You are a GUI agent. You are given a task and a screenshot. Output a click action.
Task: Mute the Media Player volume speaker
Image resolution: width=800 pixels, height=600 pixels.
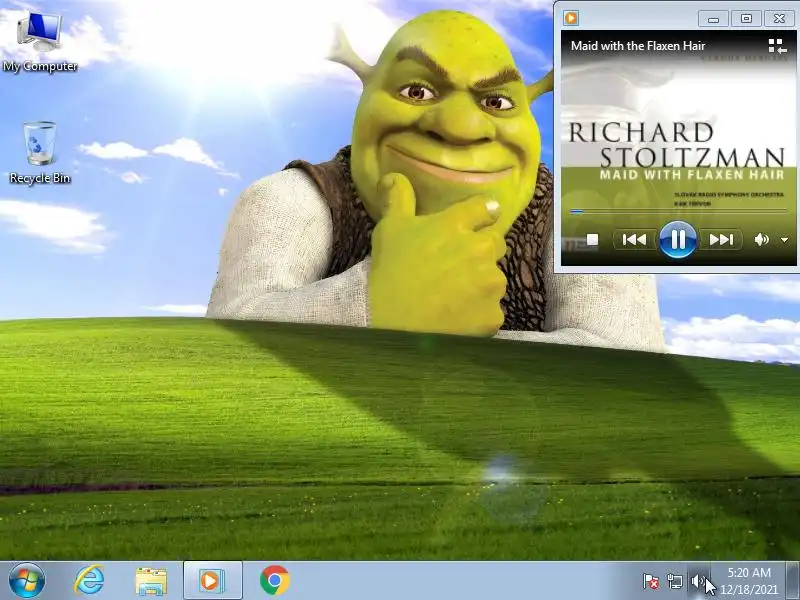(x=762, y=239)
